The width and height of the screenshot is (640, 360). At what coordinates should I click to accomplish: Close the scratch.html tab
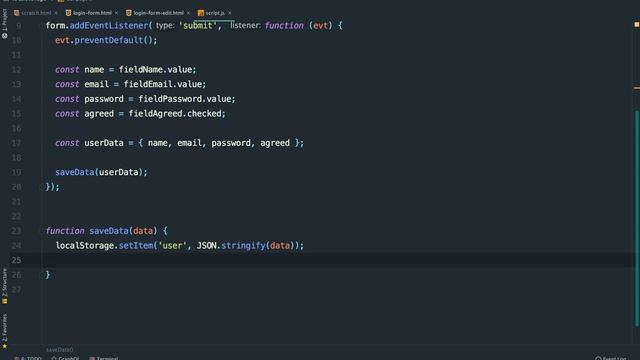pyautogui.click(x=56, y=13)
